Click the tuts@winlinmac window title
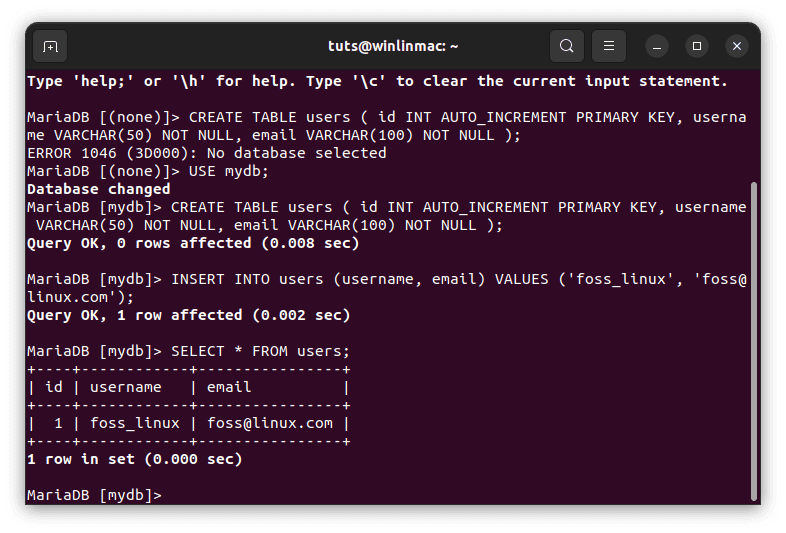 pyautogui.click(x=393, y=47)
